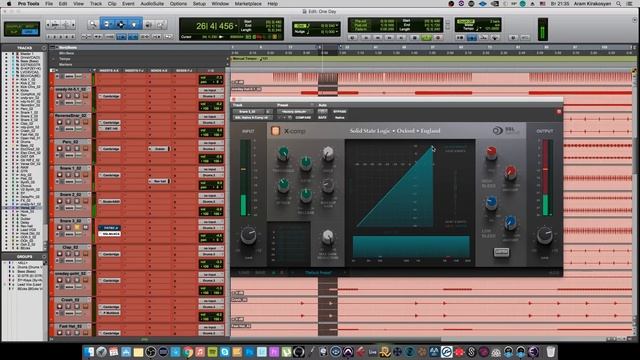Click the Record transport button
The height and width of the screenshot is (360, 640).
[438, 38]
